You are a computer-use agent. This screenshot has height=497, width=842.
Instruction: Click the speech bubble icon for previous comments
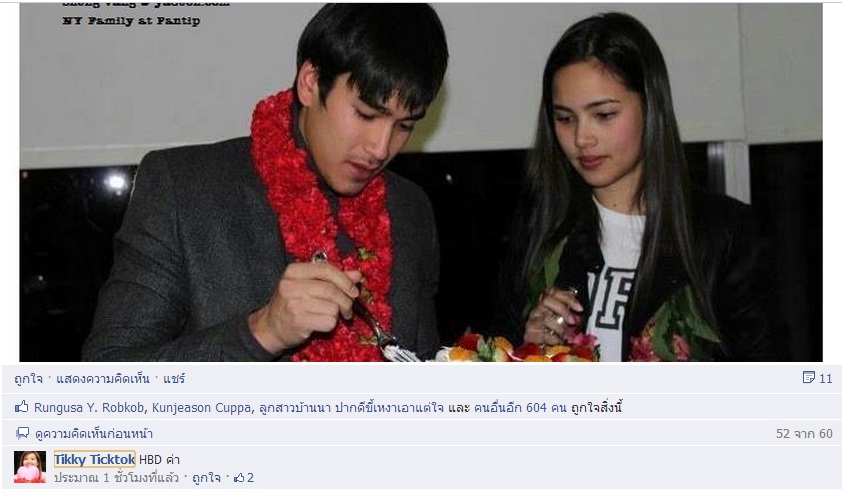point(23,433)
